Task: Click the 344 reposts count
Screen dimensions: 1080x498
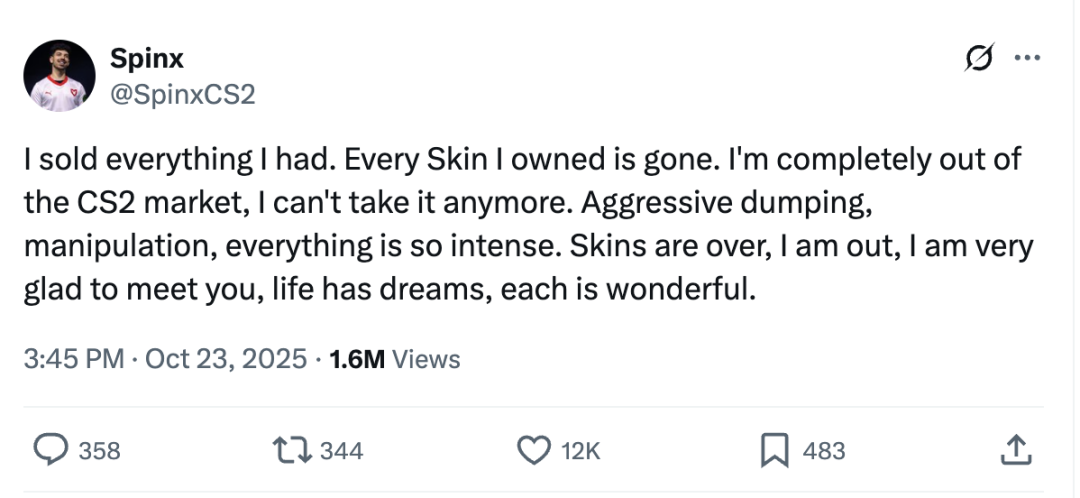Action: pos(342,452)
